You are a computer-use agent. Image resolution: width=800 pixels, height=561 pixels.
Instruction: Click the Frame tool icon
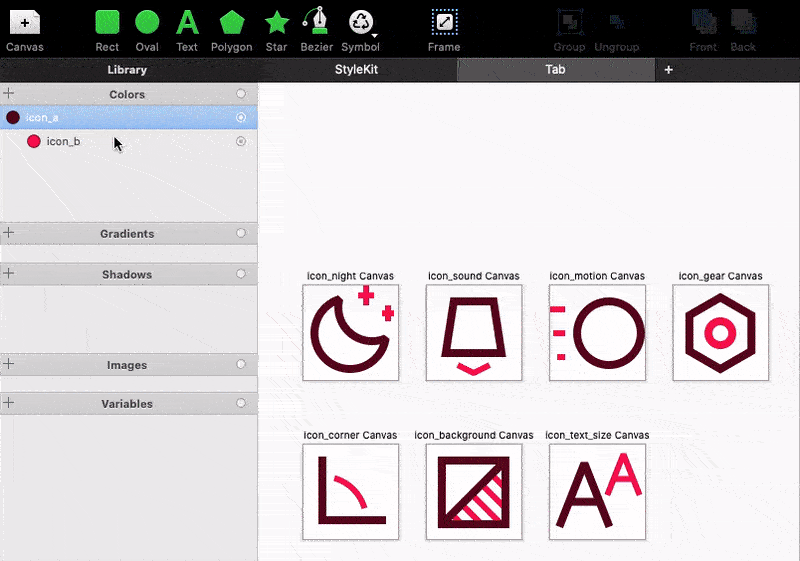point(444,22)
